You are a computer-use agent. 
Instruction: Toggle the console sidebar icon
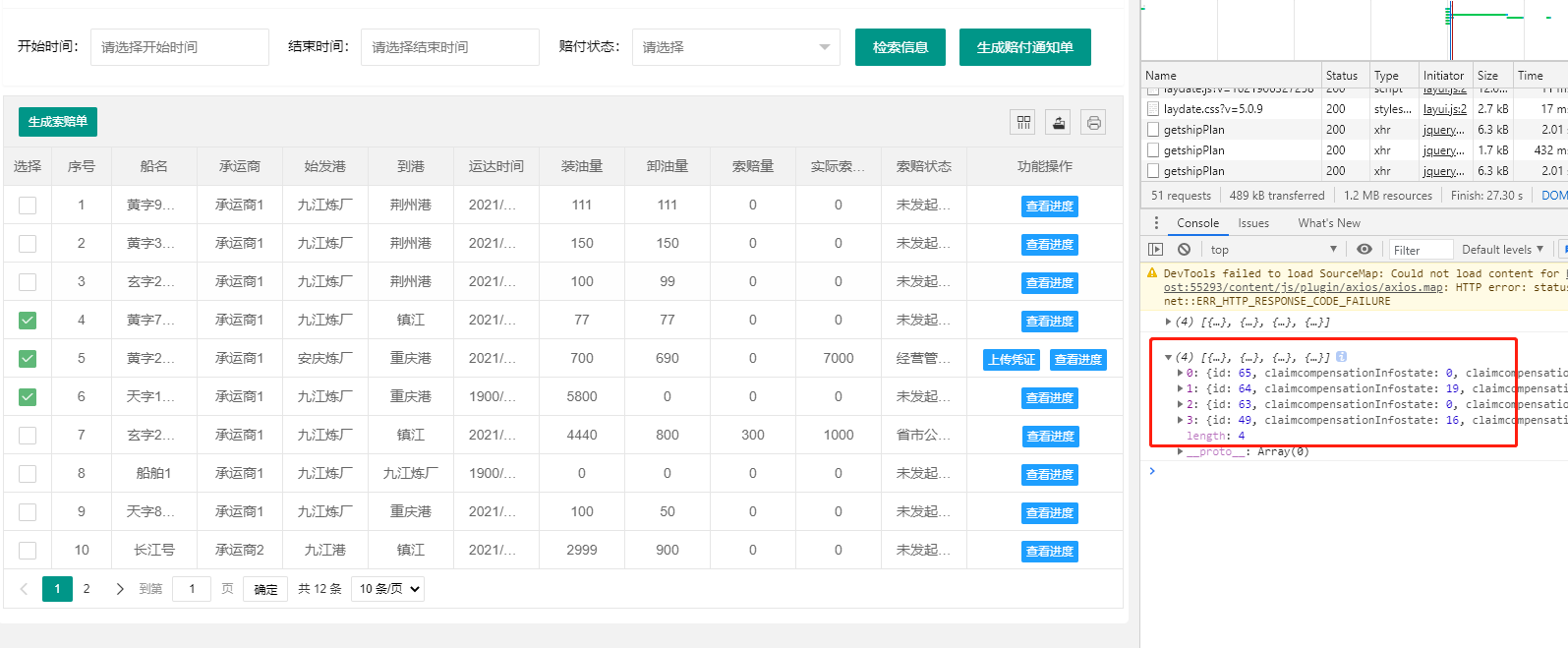click(1156, 250)
